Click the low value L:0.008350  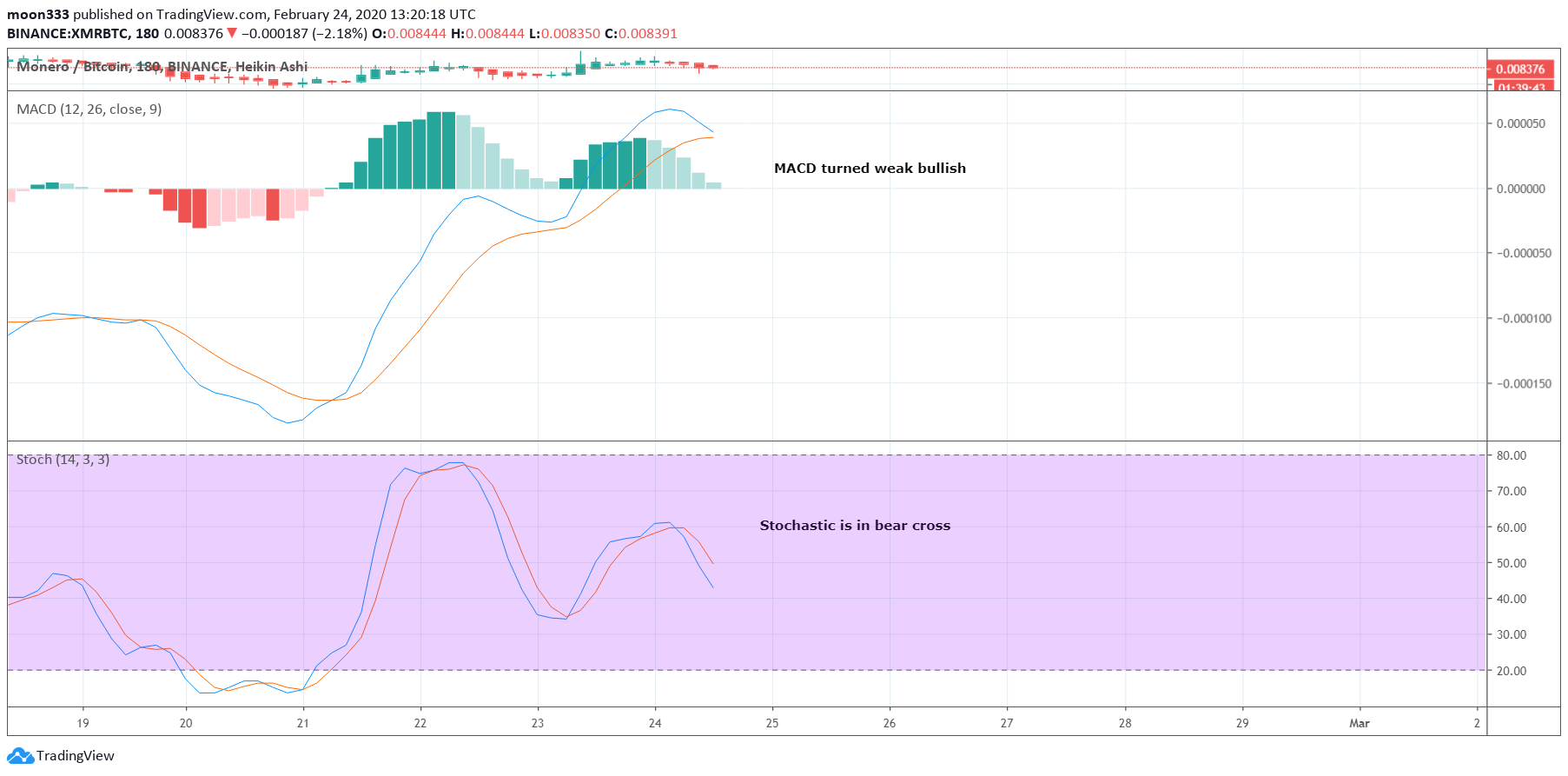565,34
